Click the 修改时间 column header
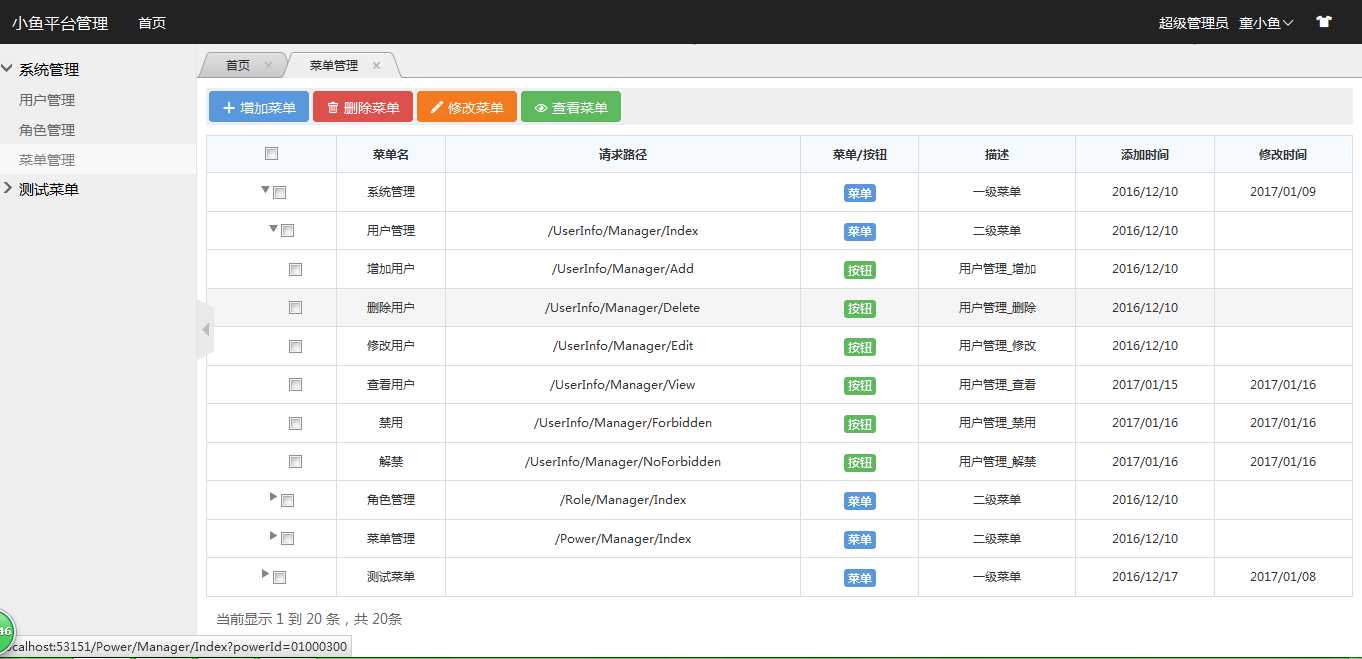 coord(1283,155)
